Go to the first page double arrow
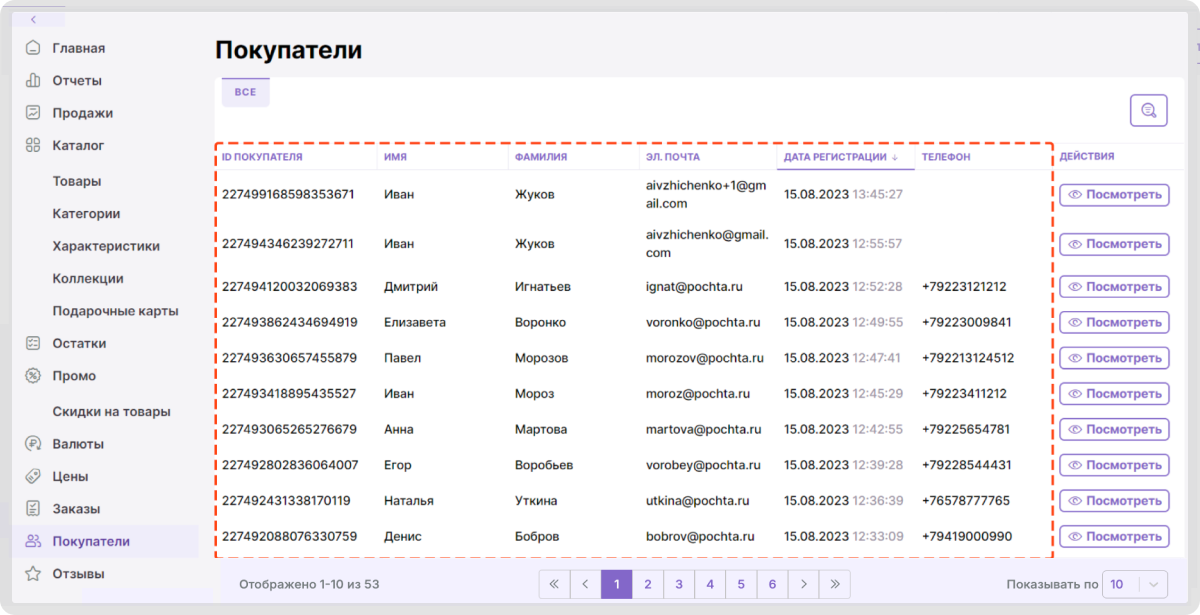The height and width of the screenshot is (615, 1200). click(x=554, y=584)
